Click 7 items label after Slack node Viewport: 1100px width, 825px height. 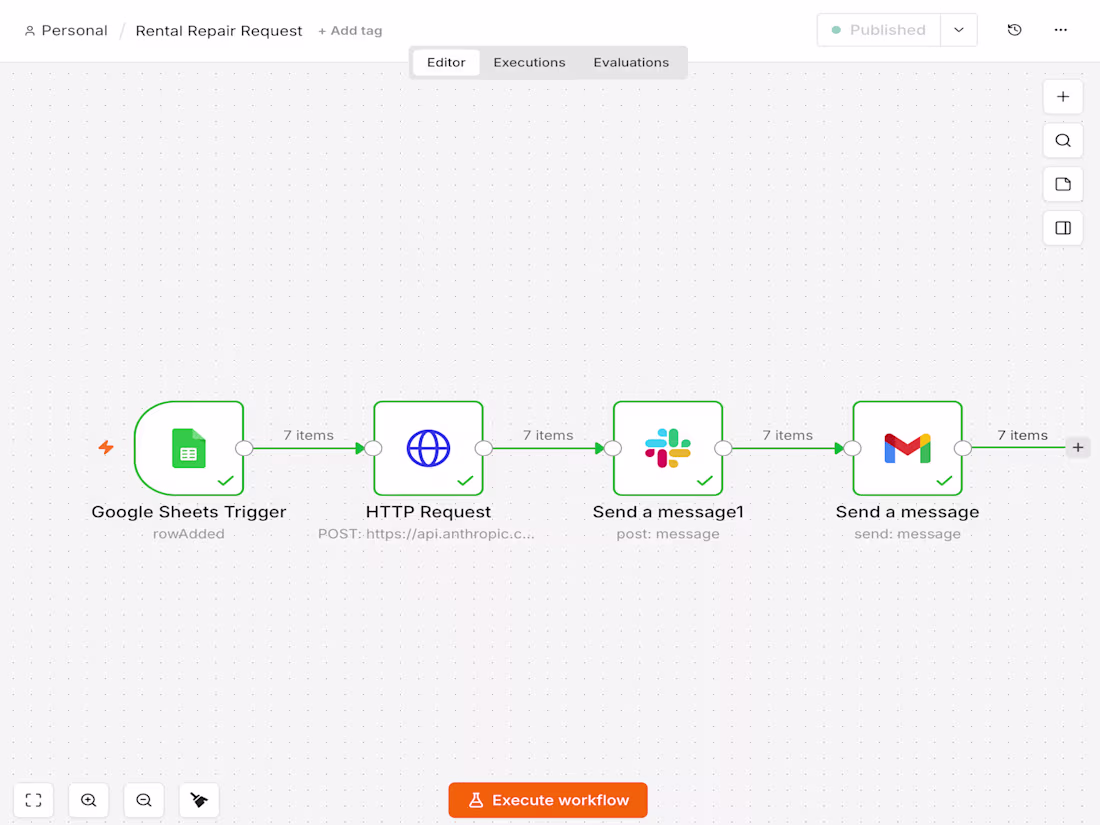788,435
